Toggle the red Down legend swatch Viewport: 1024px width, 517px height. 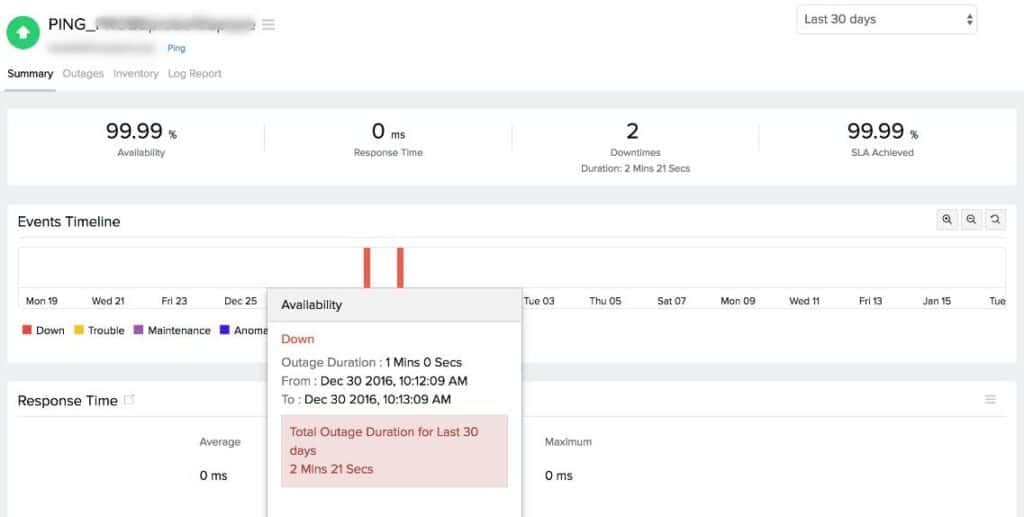pos(27,330)
